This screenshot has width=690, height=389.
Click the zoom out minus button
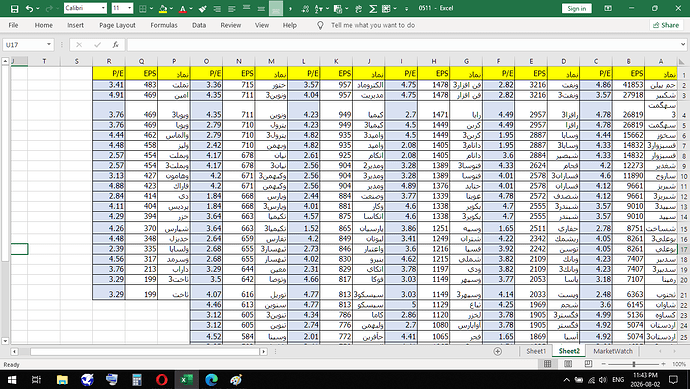tap(603, 364)
